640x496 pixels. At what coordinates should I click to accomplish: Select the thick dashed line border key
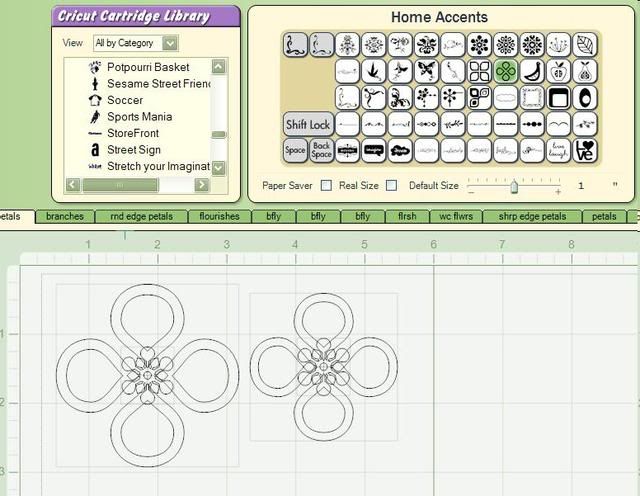(505, 124)
